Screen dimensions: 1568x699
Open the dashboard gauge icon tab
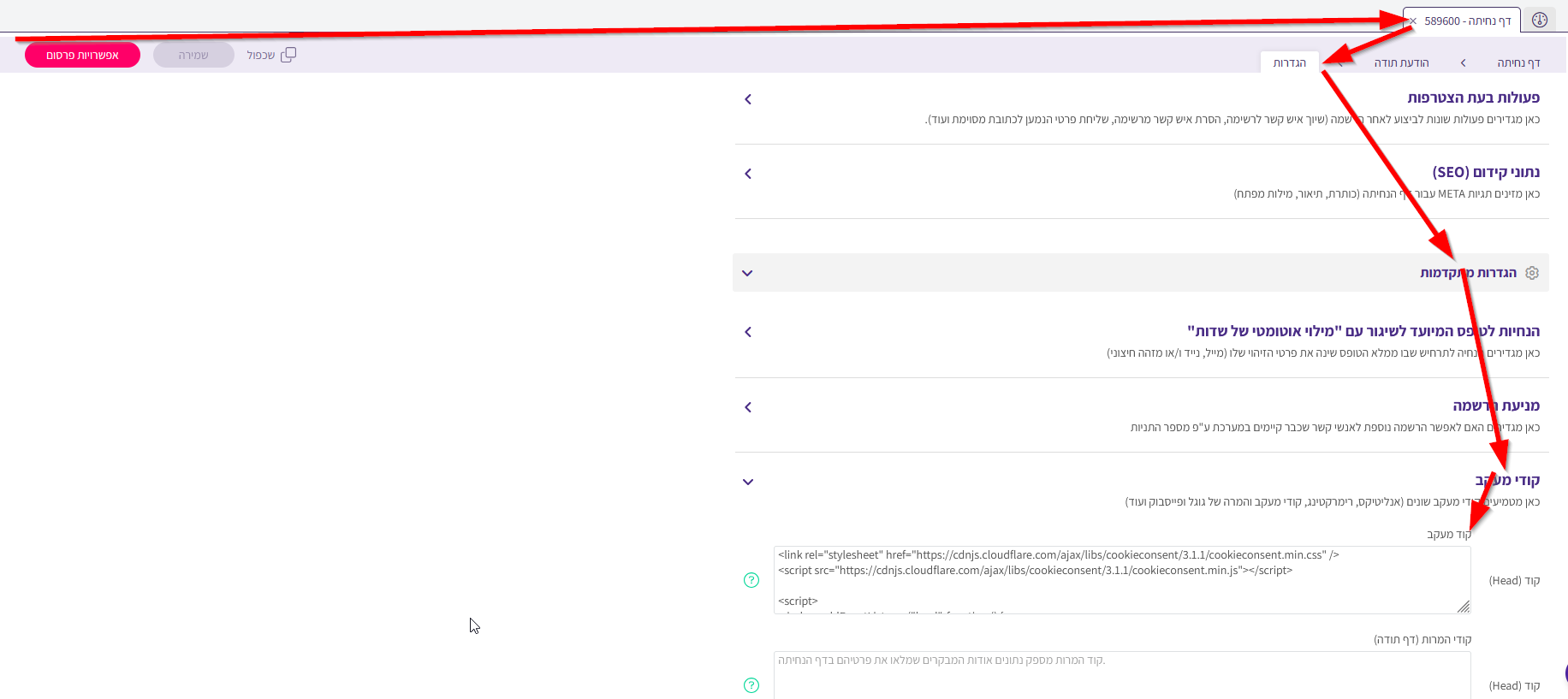pyautogui.click(x=1540, y=21)
